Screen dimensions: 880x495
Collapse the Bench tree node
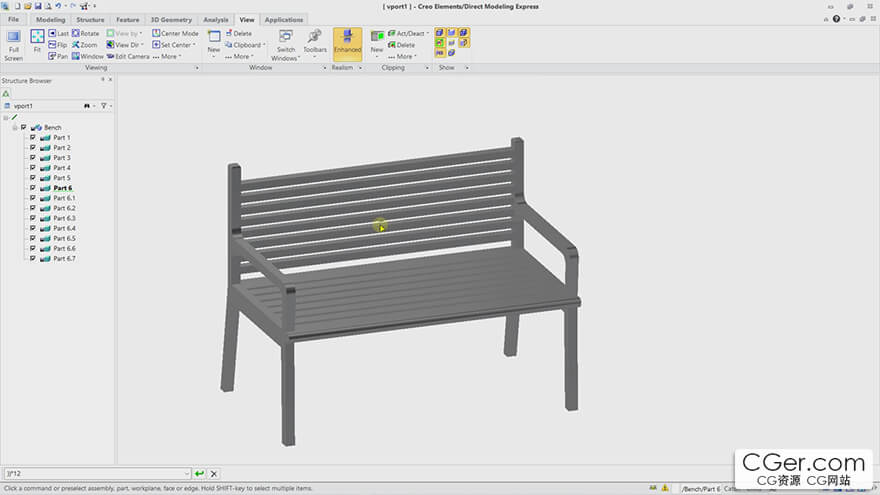click(15, 127)
